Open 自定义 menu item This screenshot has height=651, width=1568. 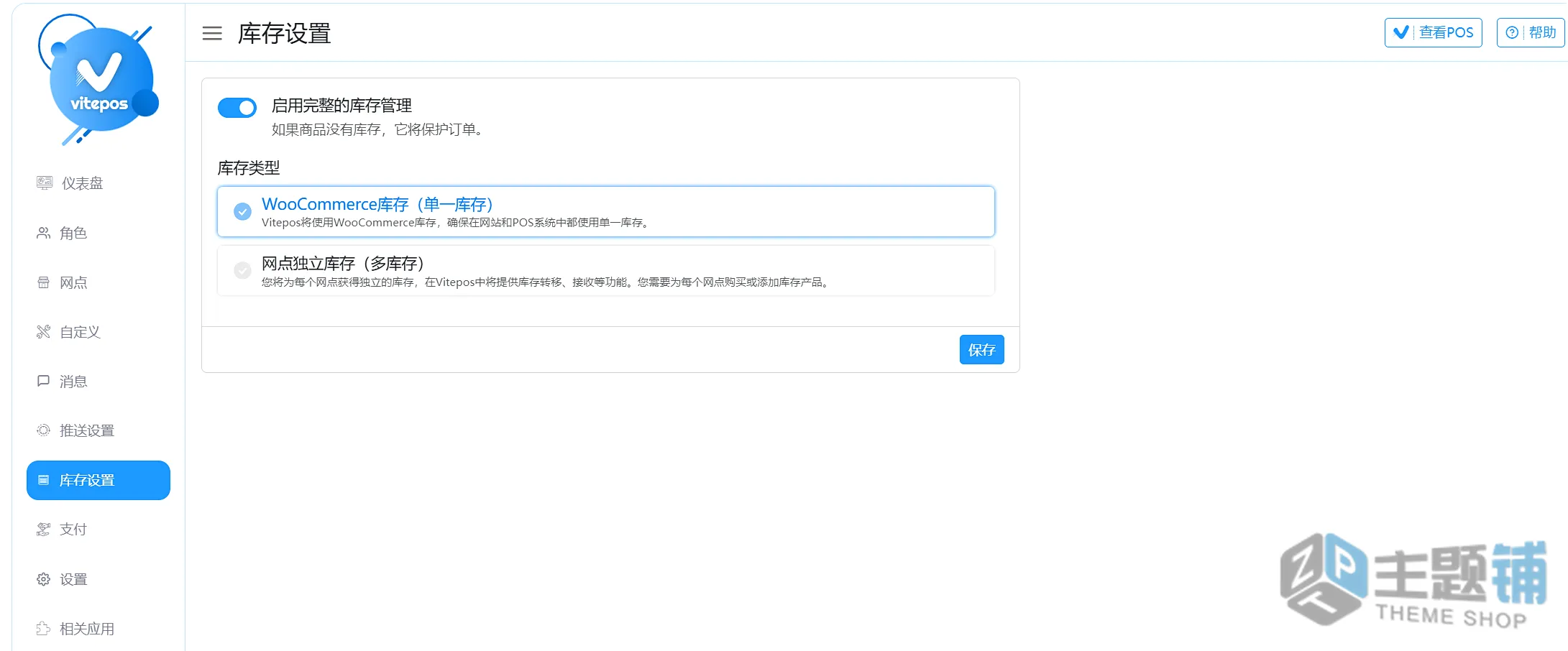click(98, 332)
